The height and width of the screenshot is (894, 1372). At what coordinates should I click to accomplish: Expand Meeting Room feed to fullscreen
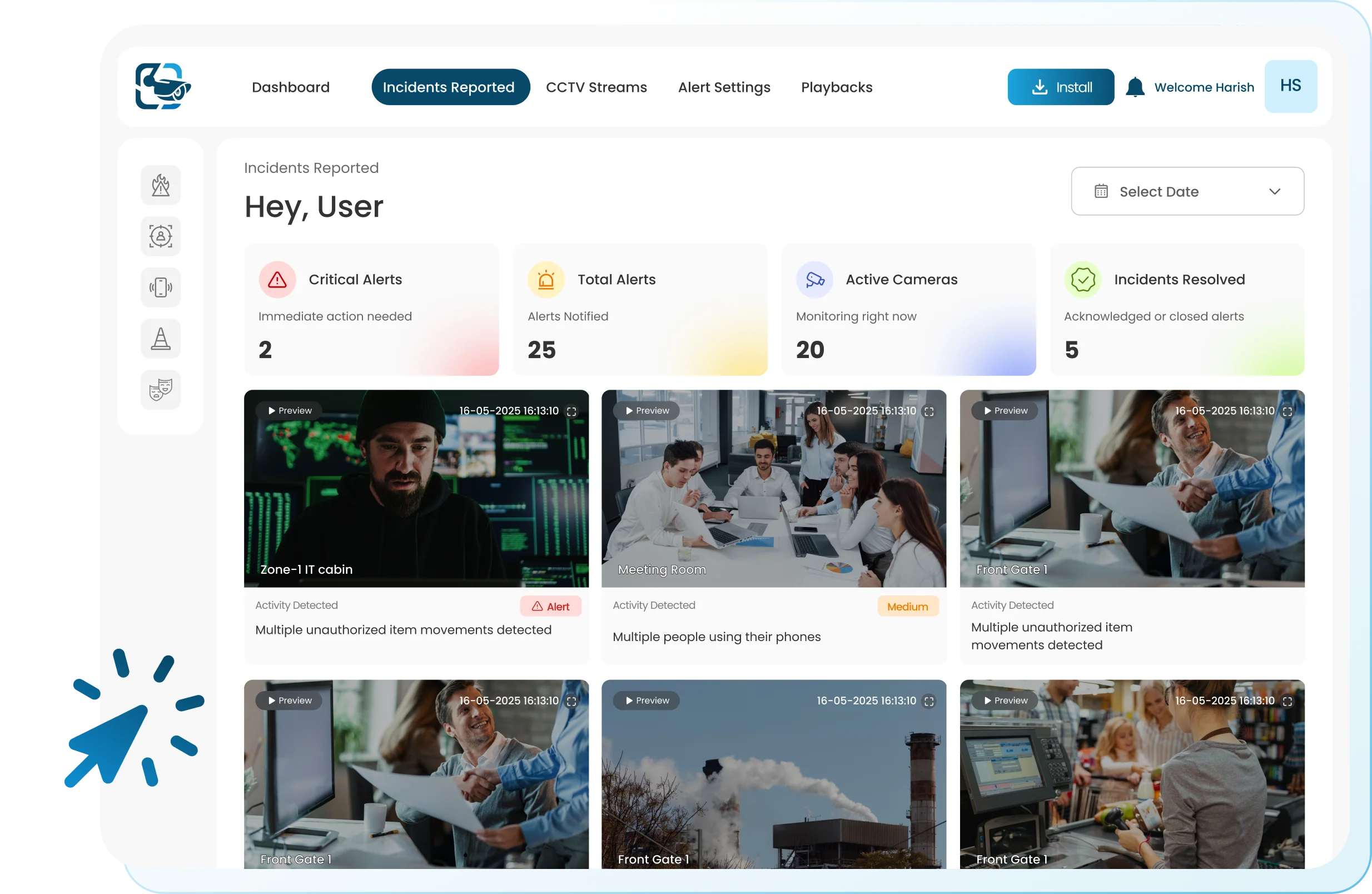click(x=929, y=411)
